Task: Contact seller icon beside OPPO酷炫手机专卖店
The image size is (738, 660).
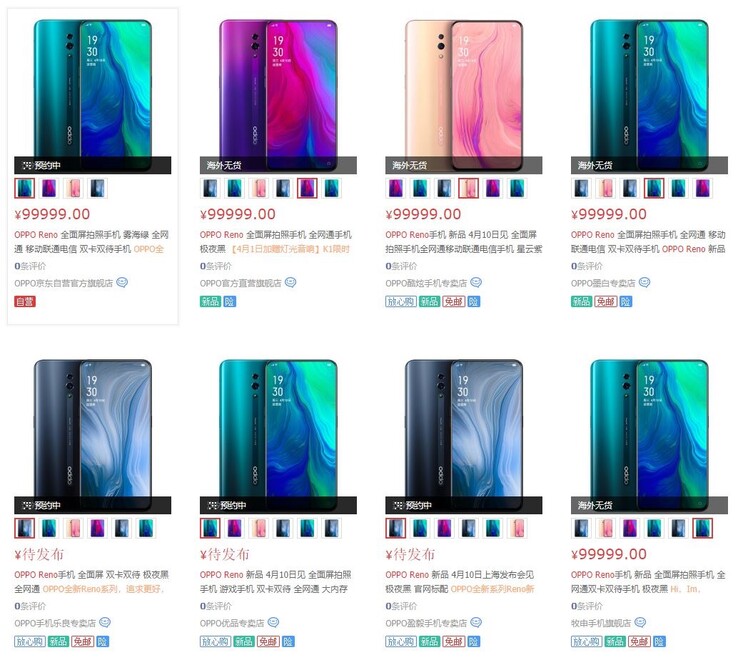Action: (x=476, y=282)
